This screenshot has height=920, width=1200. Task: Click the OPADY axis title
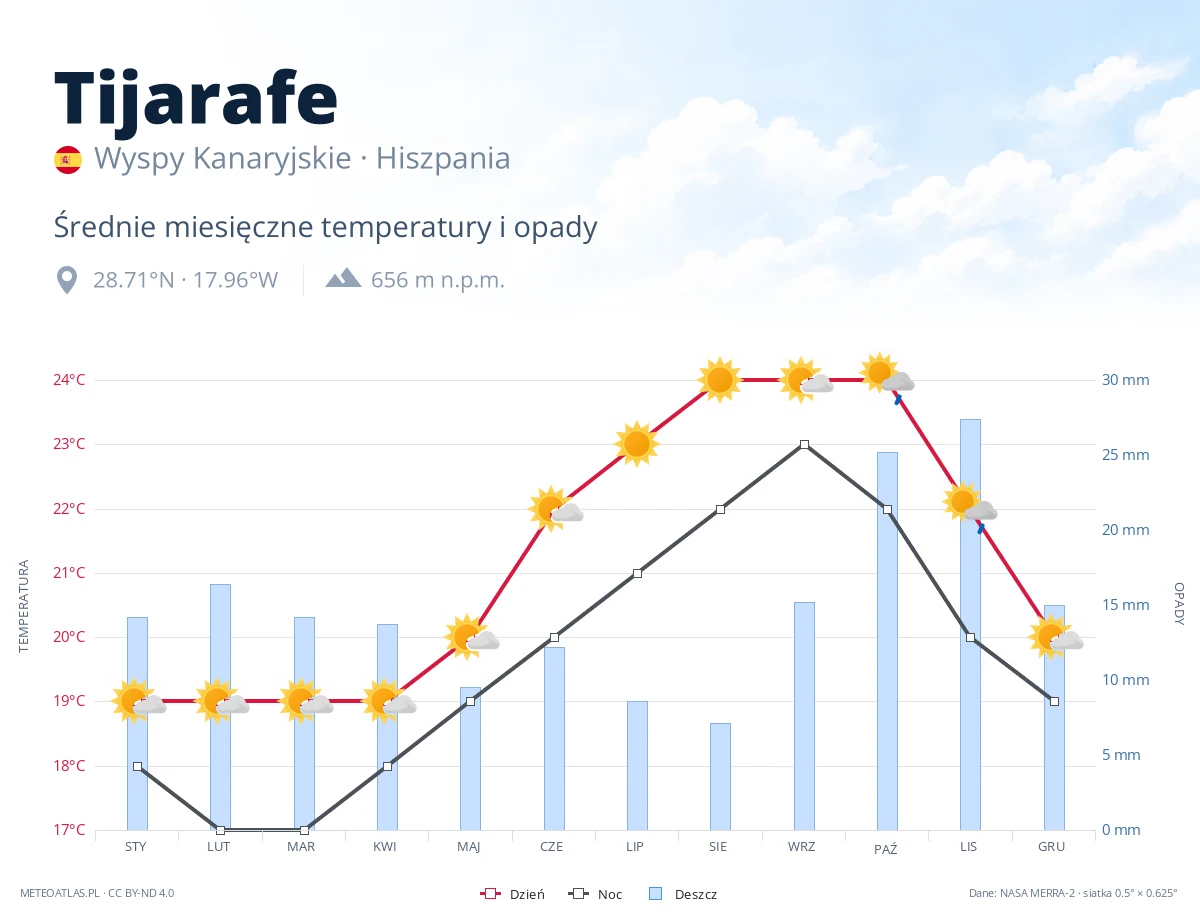click(x=1179, y=604)
